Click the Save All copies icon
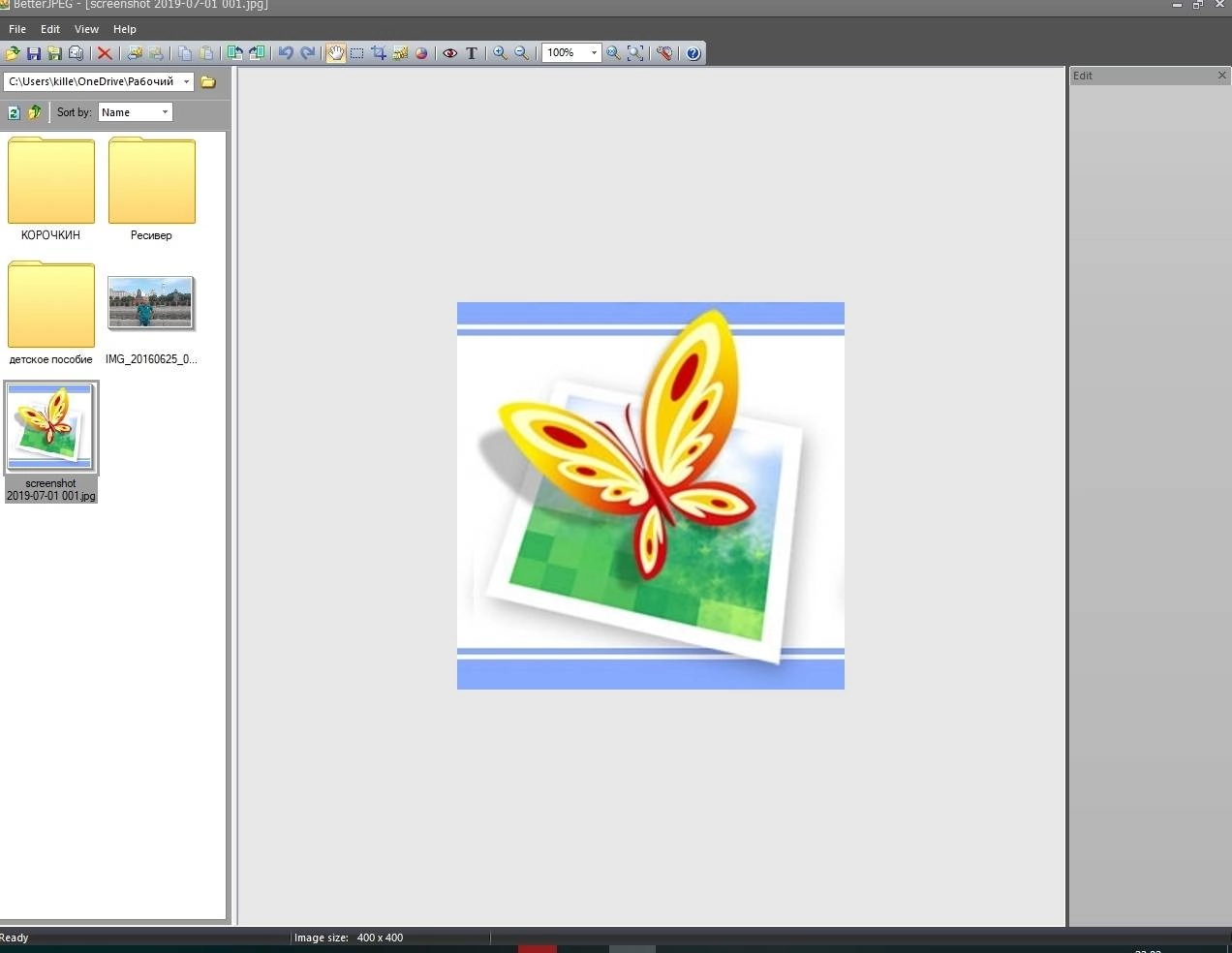 77,53
